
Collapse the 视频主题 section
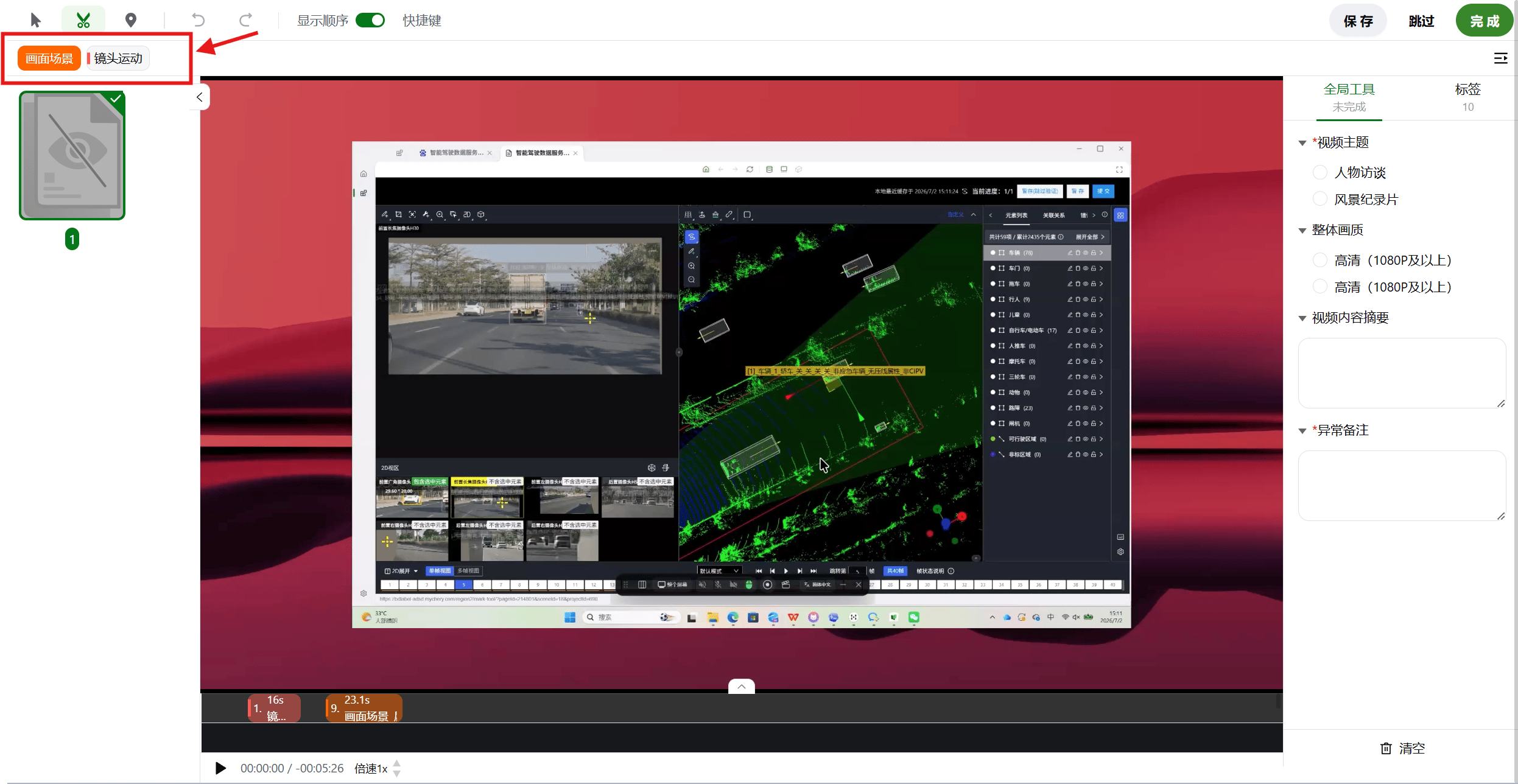(x=1302, y=143)
